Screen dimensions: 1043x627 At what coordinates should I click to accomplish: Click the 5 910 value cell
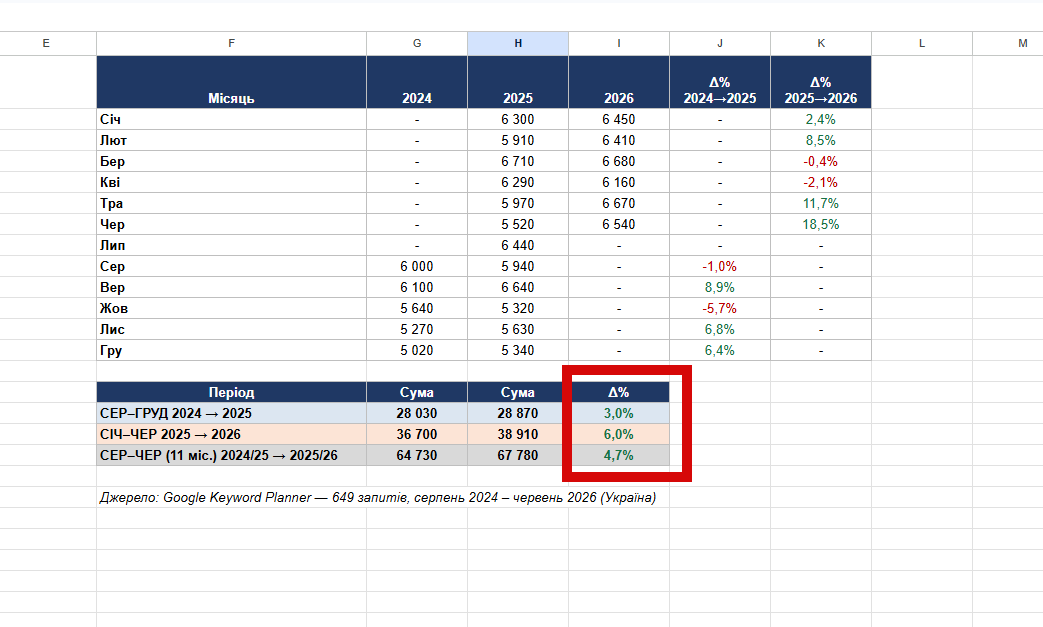(518, 140)
